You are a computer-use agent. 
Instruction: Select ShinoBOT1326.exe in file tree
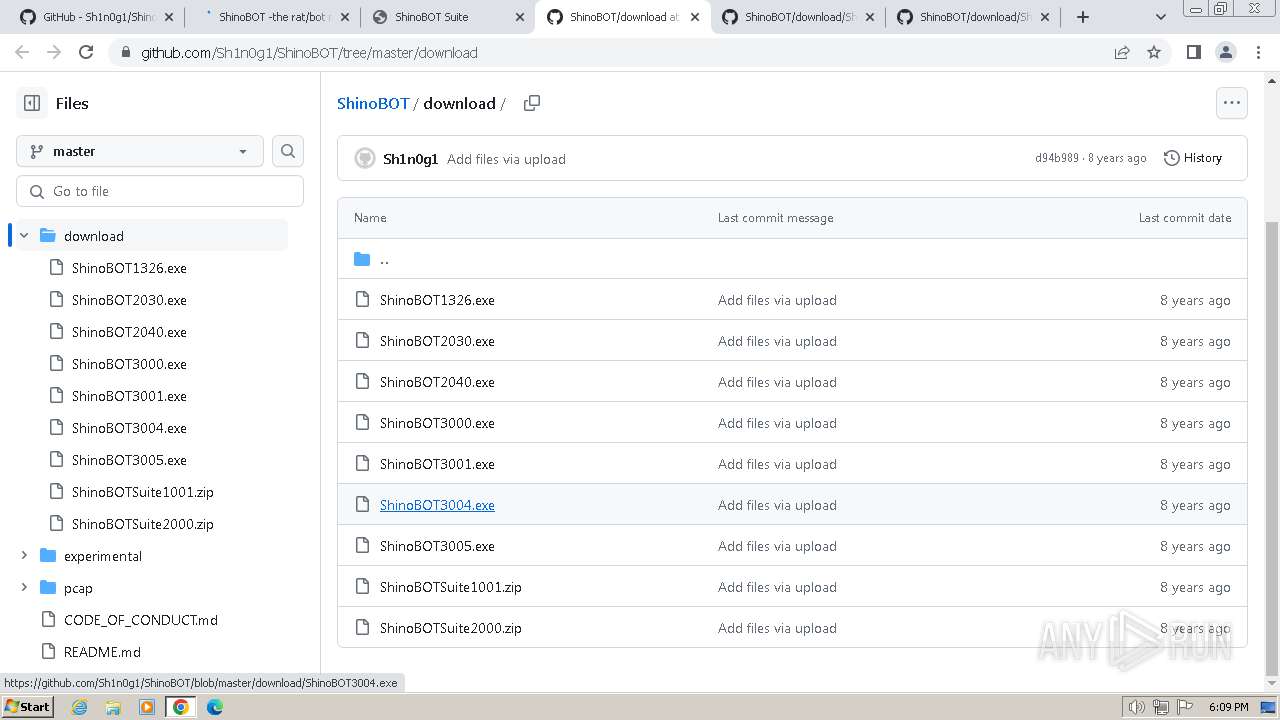pos(129,268)
